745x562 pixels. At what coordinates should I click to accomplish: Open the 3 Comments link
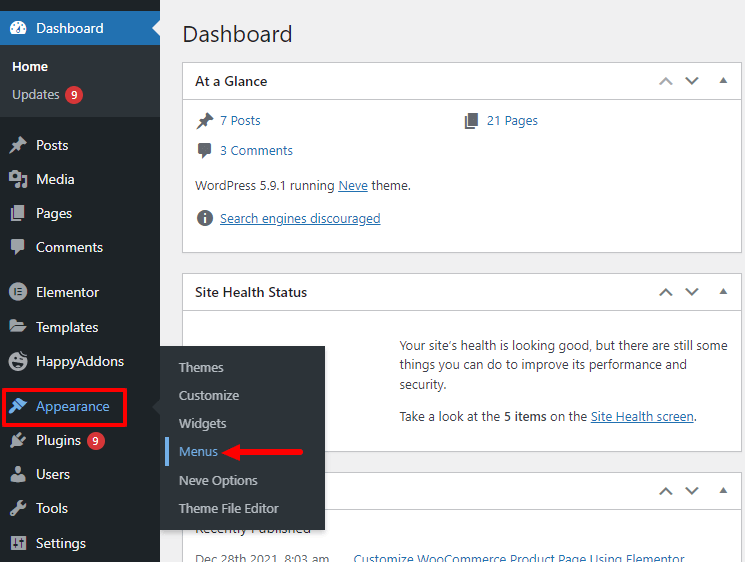click(x=256, y=151)
